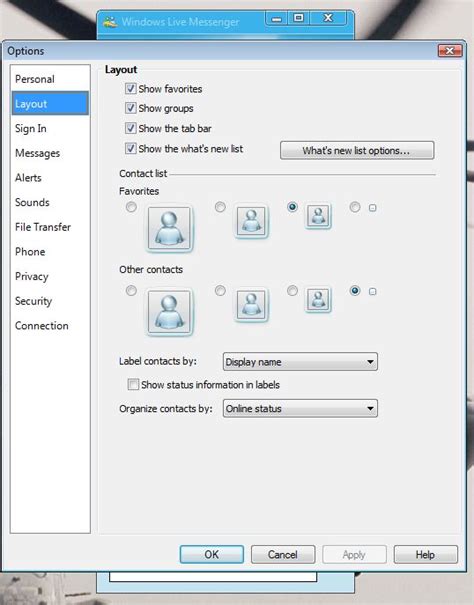Screen dimensions: 474x605
Task: Open File Transfer settings
Action: pyautogui.click(x=50, y=227)
